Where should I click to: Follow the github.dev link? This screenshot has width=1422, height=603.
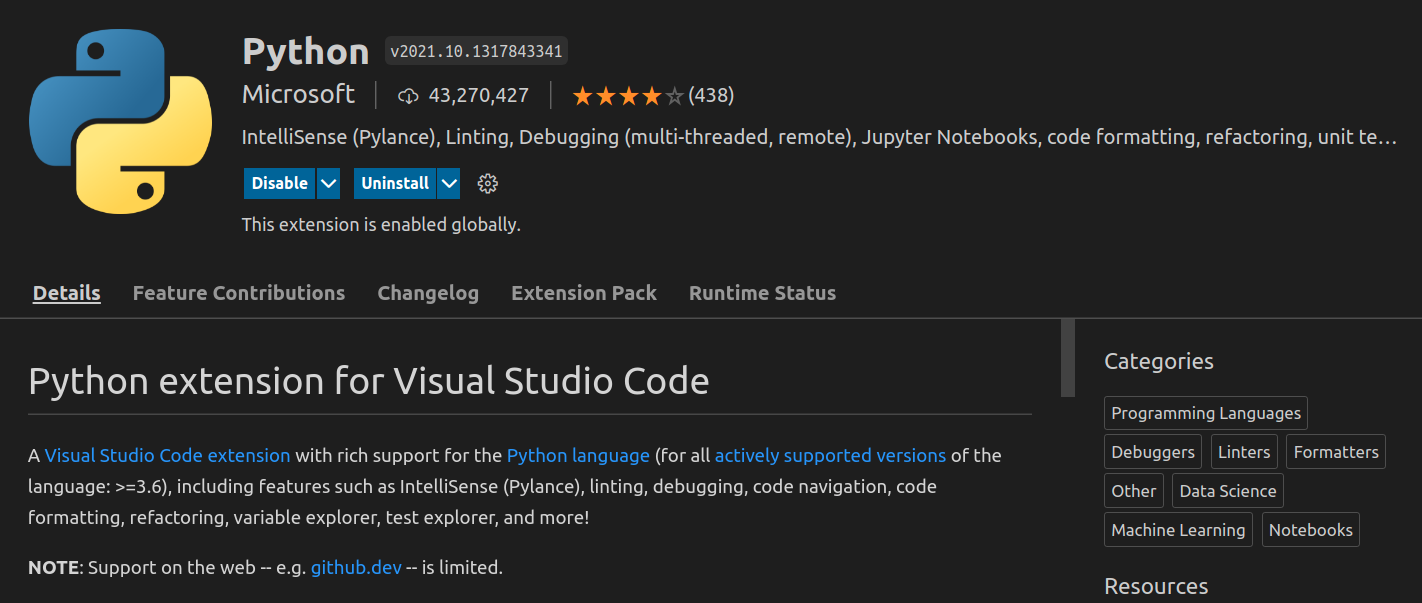(356, 568)
